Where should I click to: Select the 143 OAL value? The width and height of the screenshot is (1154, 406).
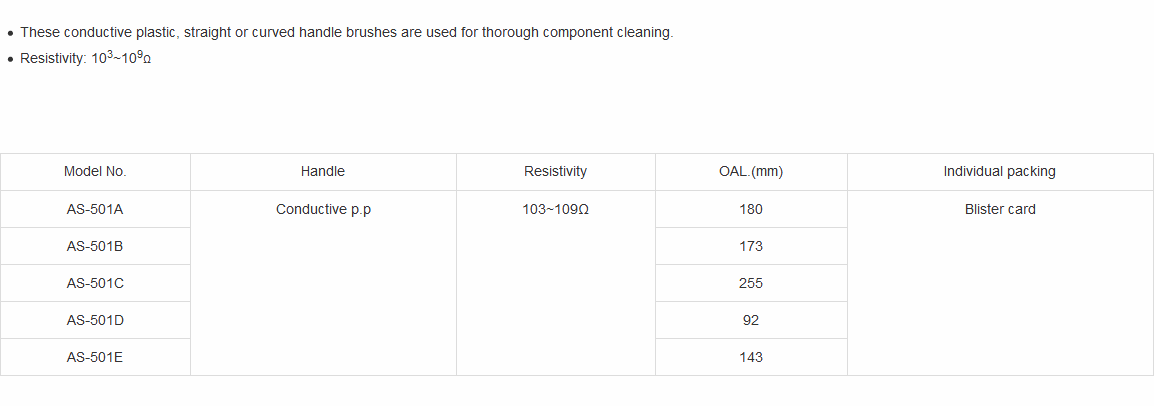pyautogui.click(x=751, y=357)
